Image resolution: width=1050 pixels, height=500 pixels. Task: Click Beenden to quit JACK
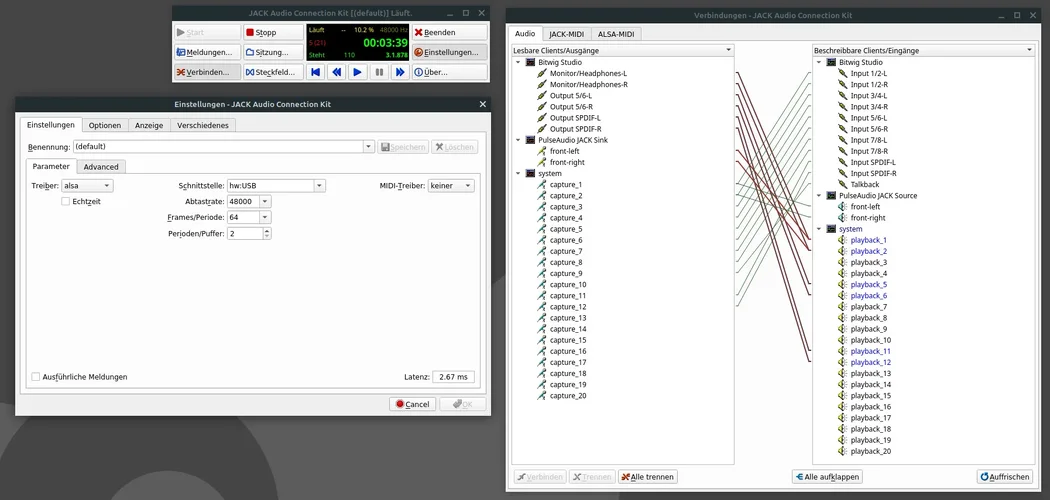point(446,32)
